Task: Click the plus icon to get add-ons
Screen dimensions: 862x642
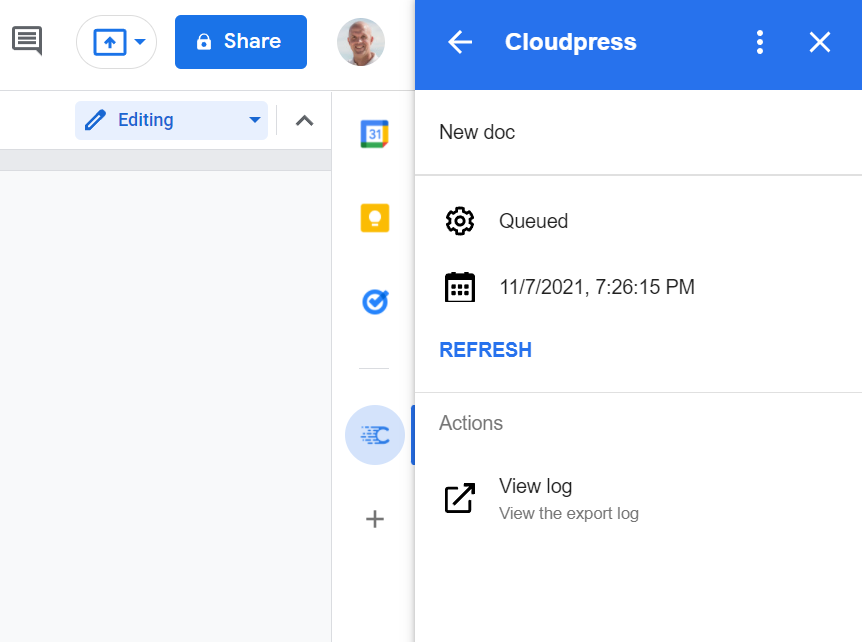Action: coord(375,519)
